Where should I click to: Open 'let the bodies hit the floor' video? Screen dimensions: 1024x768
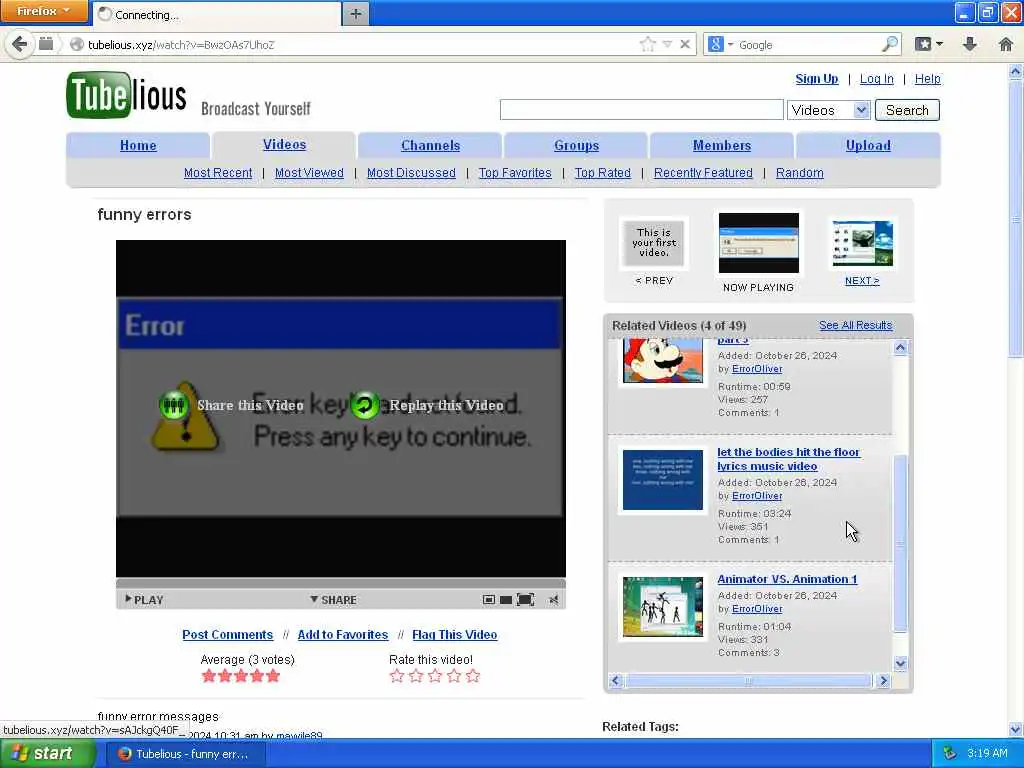point(788,459)
